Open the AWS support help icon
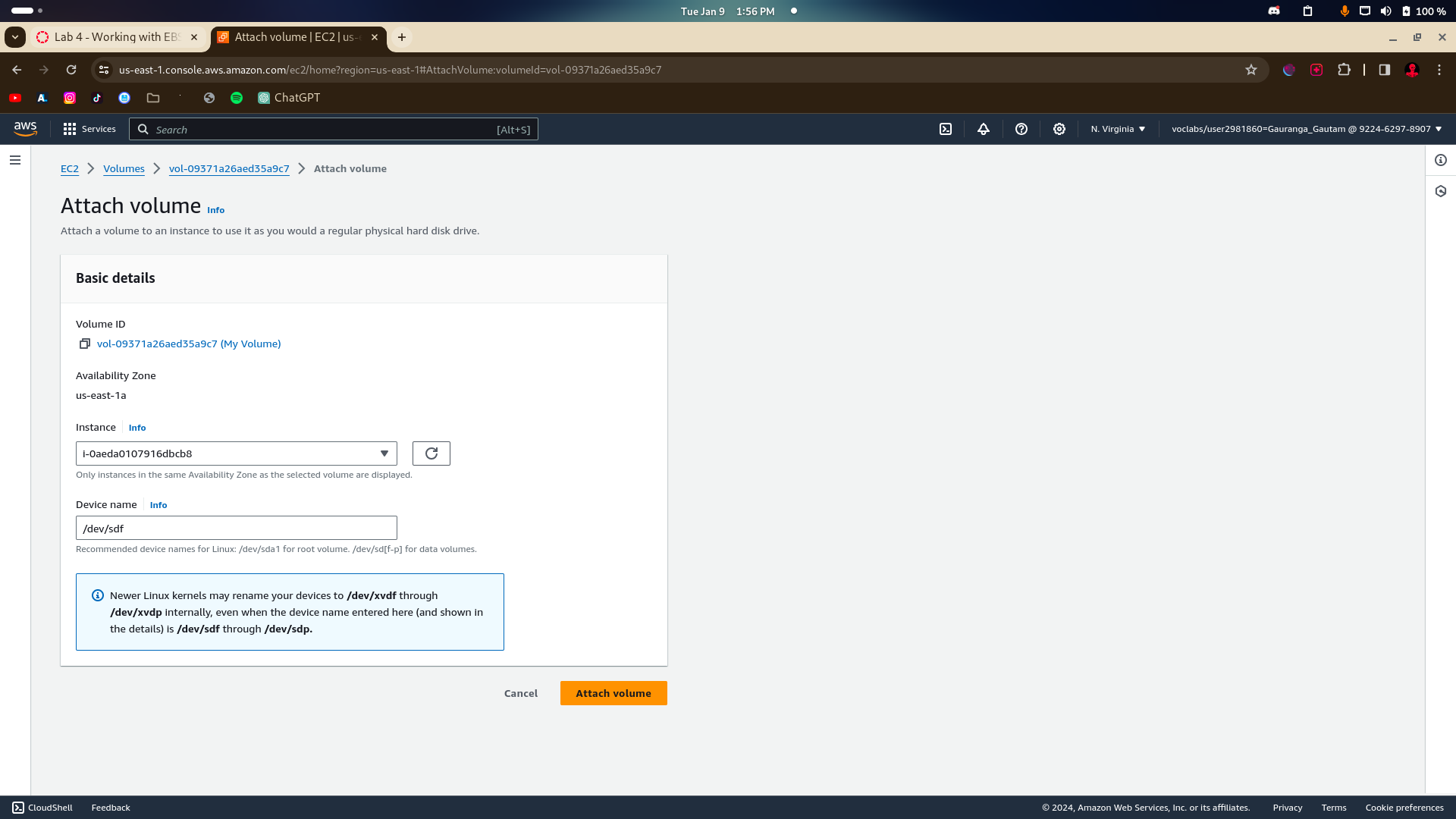Viewport: 1456px width, 819px height. [1021, 129]
